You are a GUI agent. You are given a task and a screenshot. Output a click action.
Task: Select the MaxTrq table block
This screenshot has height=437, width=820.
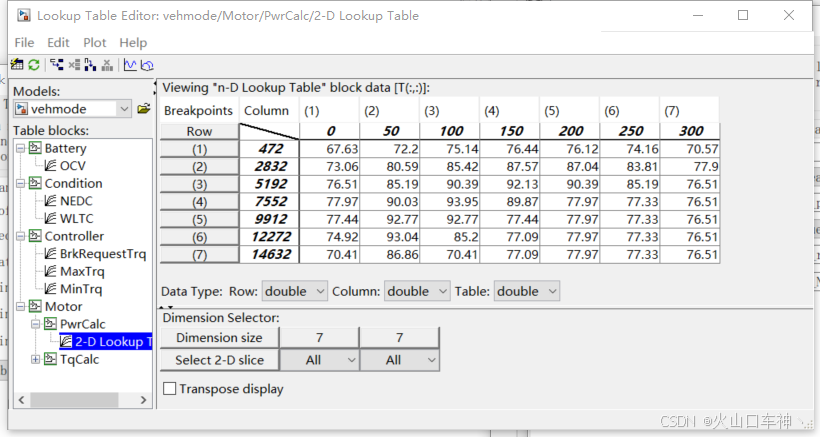82,271
